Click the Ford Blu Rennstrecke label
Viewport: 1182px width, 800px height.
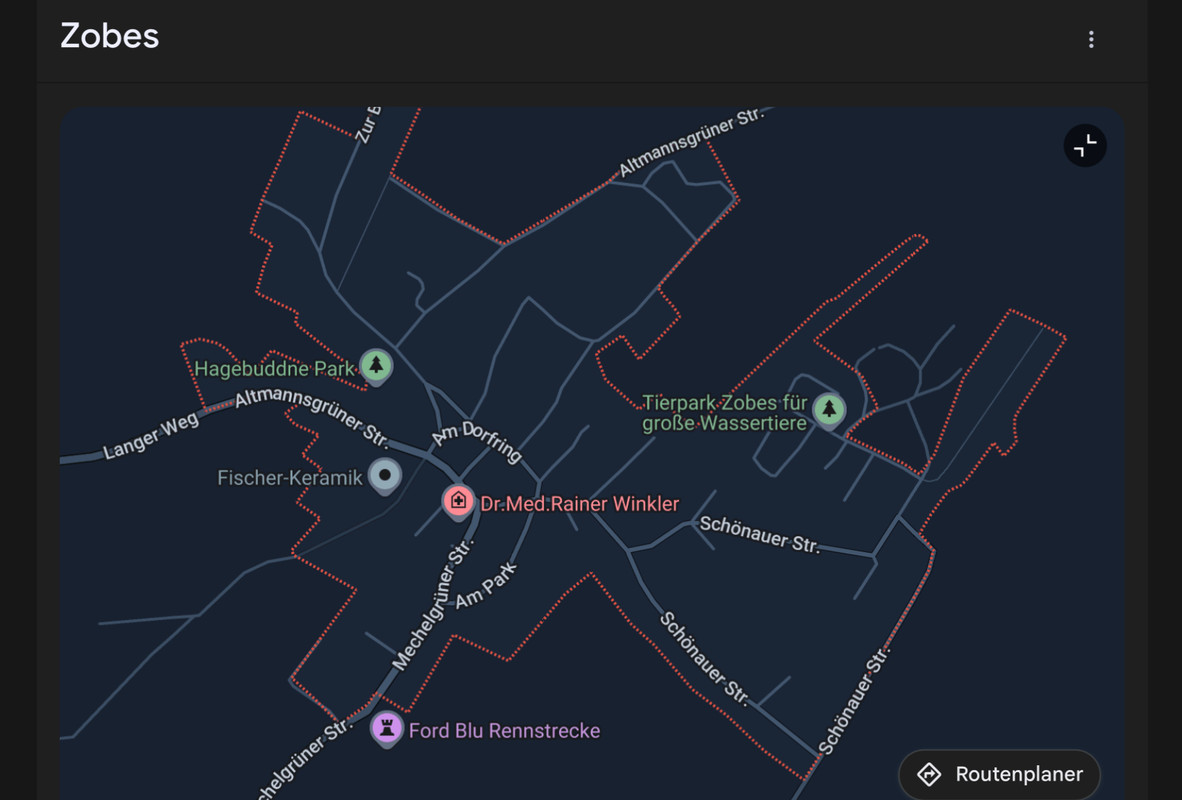(x=504, y=731)
